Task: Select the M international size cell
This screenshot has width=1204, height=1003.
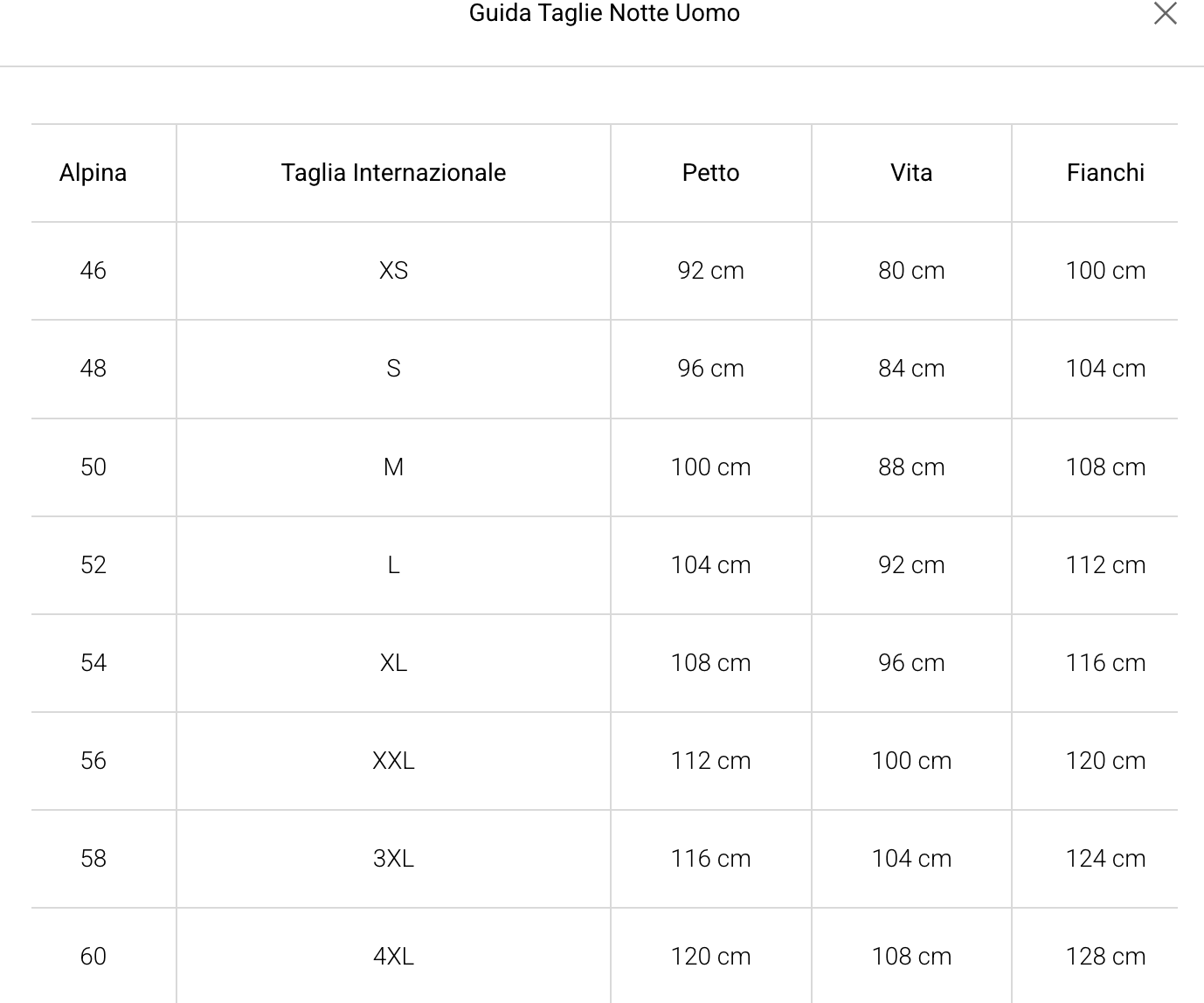Action: 393,467
